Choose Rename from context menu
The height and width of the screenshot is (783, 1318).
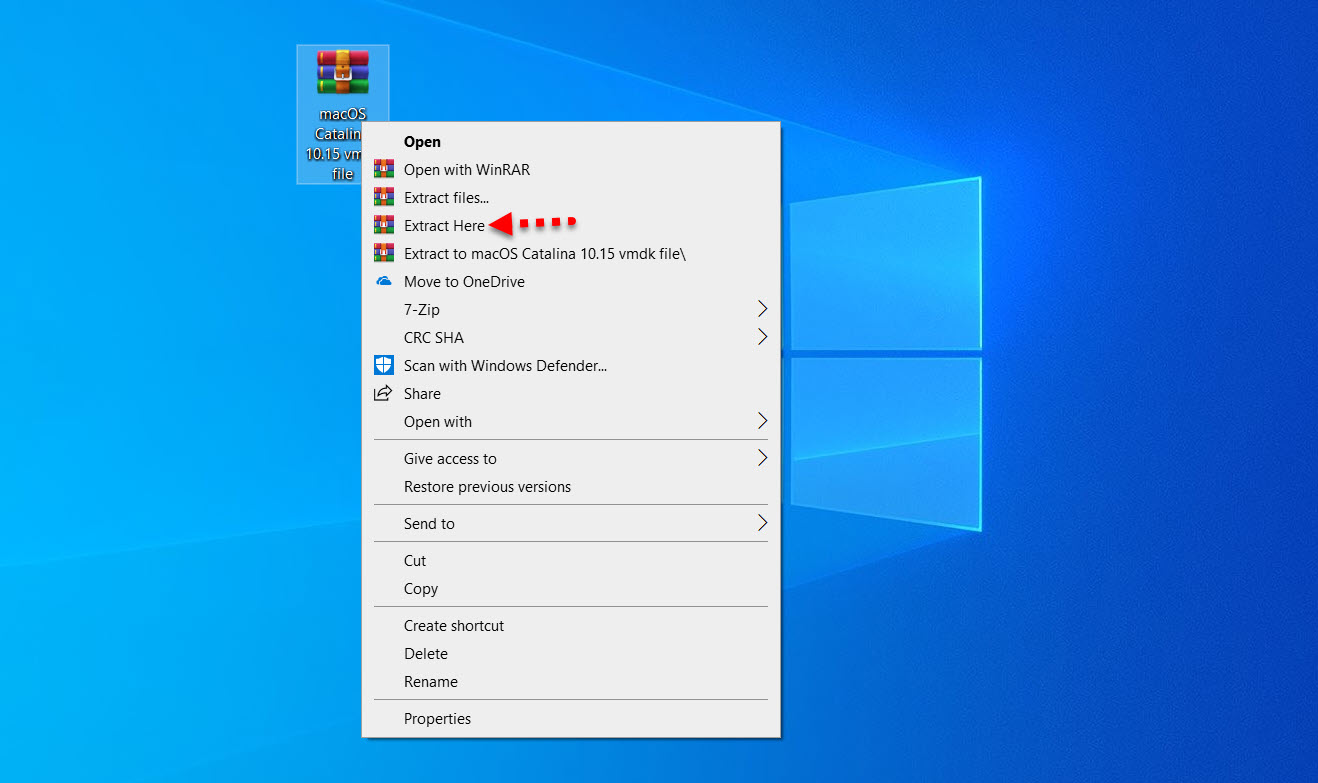[x=570, y=682]
